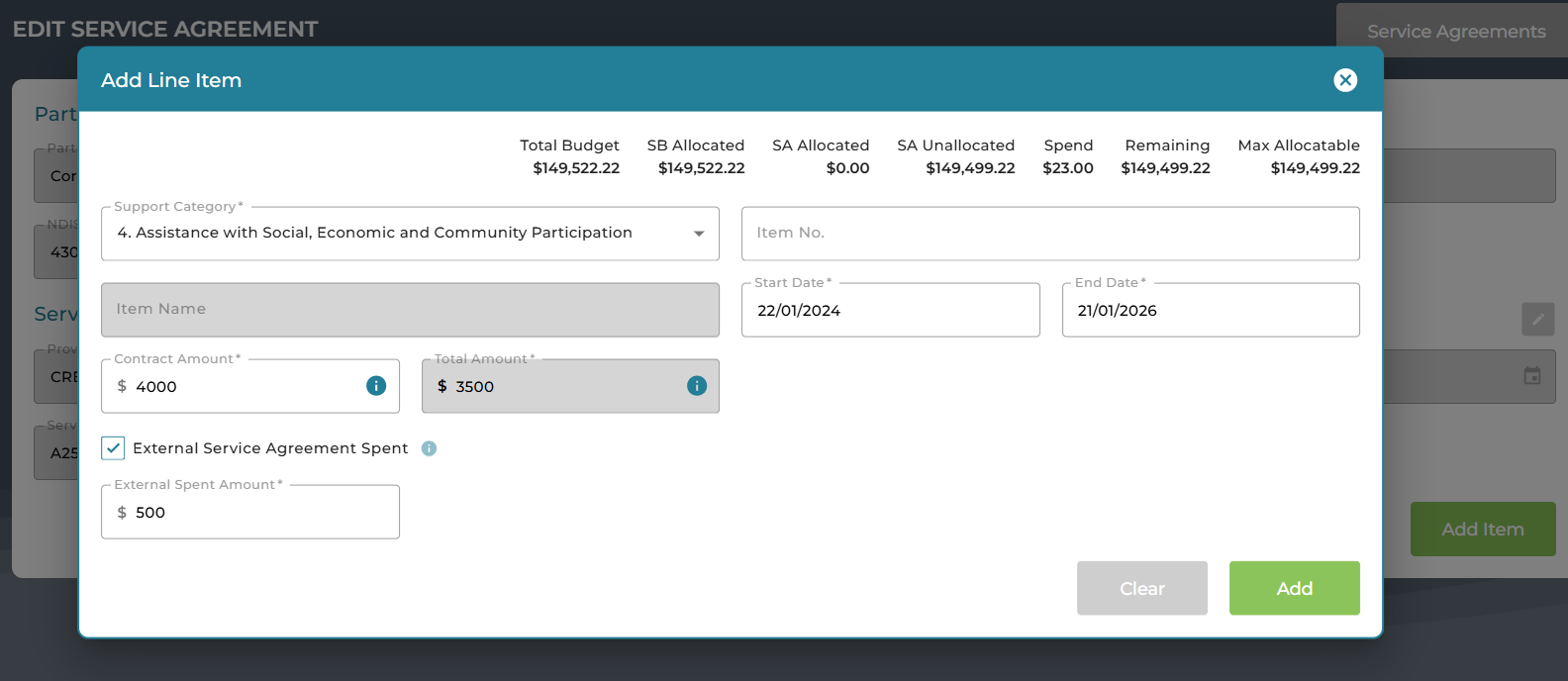Click the End Date field
The height and width of the screenshot is (681, 1568).
[1210, 311]
